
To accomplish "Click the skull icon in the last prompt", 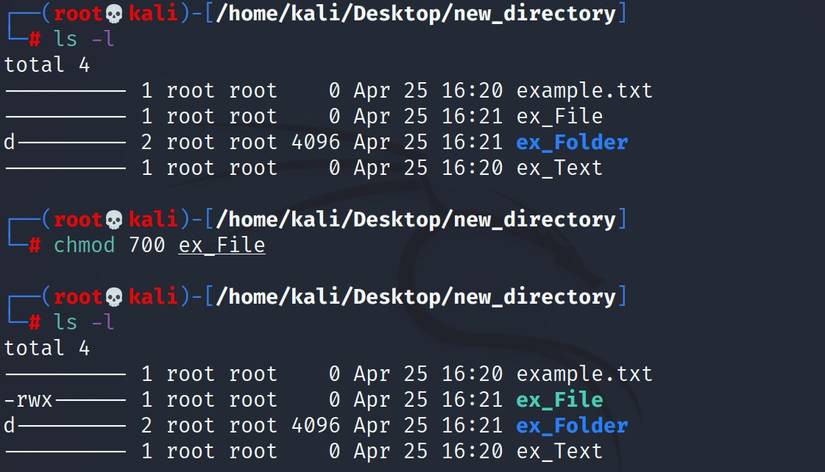I will tap(114, 297).
